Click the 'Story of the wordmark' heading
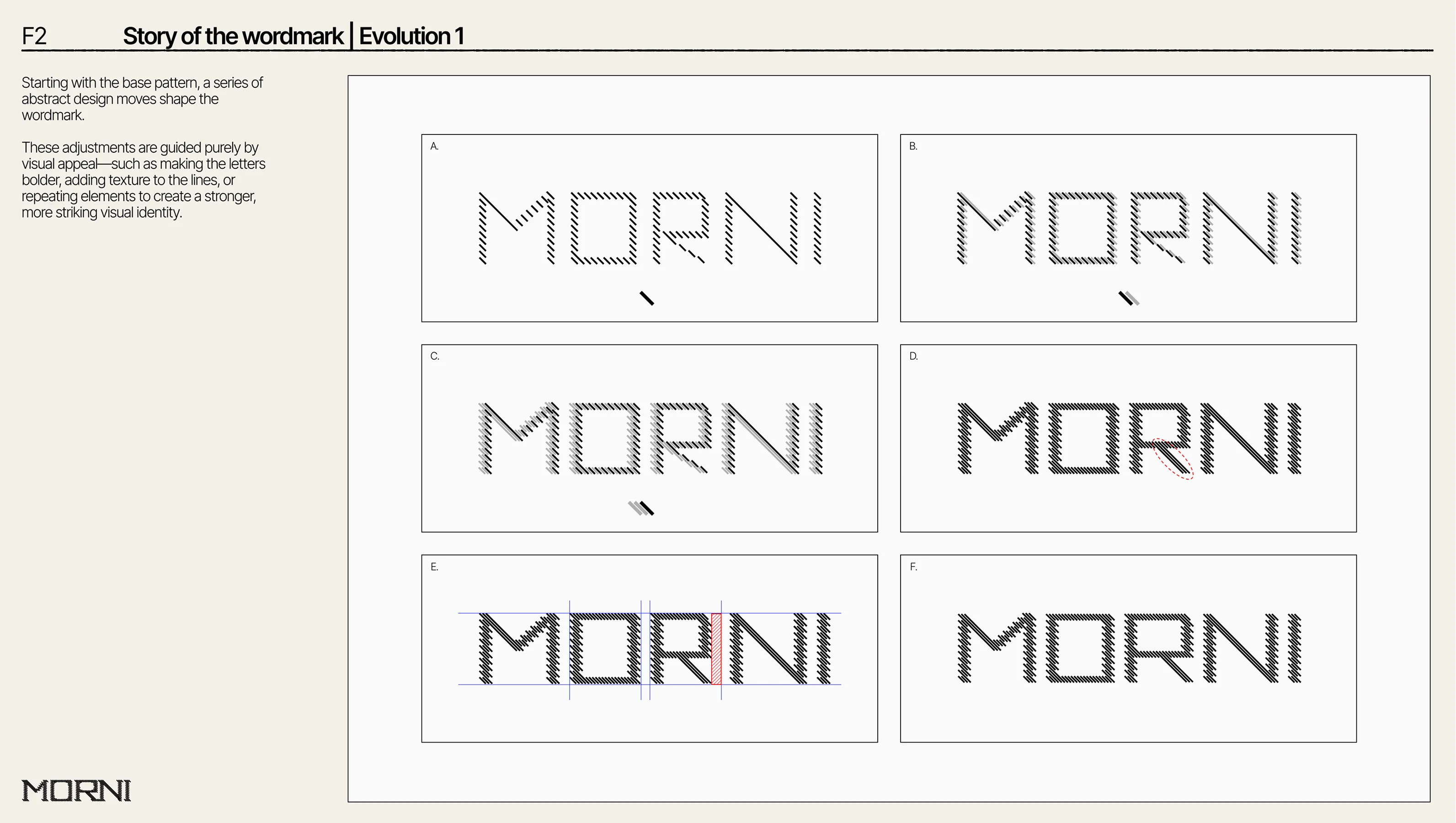The width and height of the screenshot is (1456, 823). [233, 36]
